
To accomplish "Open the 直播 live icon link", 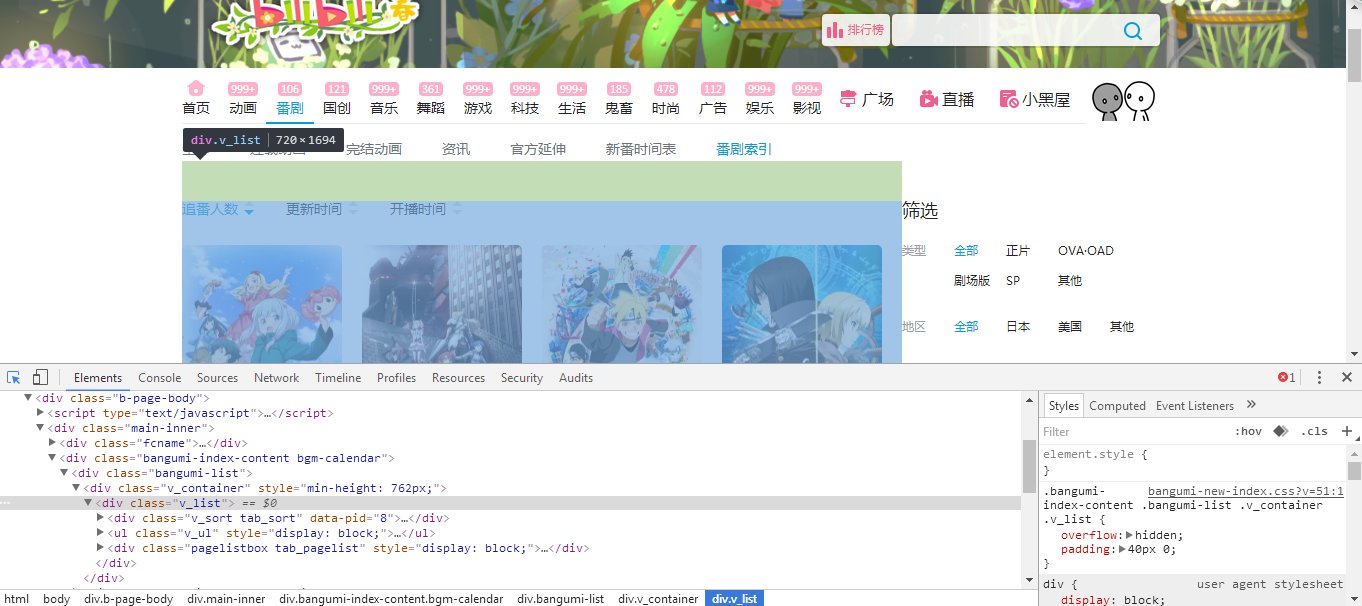I will 946,99.
